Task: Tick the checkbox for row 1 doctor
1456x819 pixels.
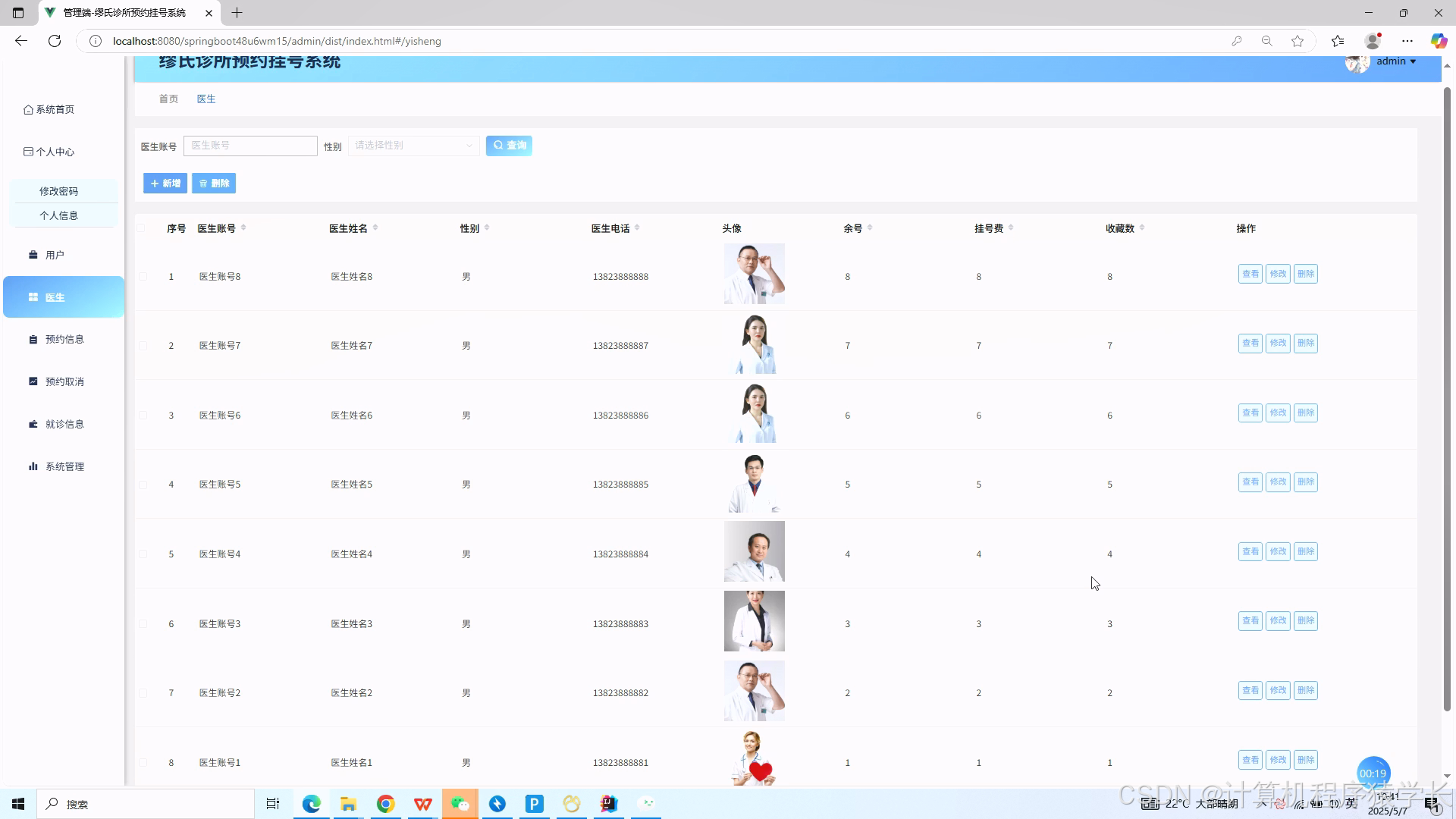Action: 143,277
